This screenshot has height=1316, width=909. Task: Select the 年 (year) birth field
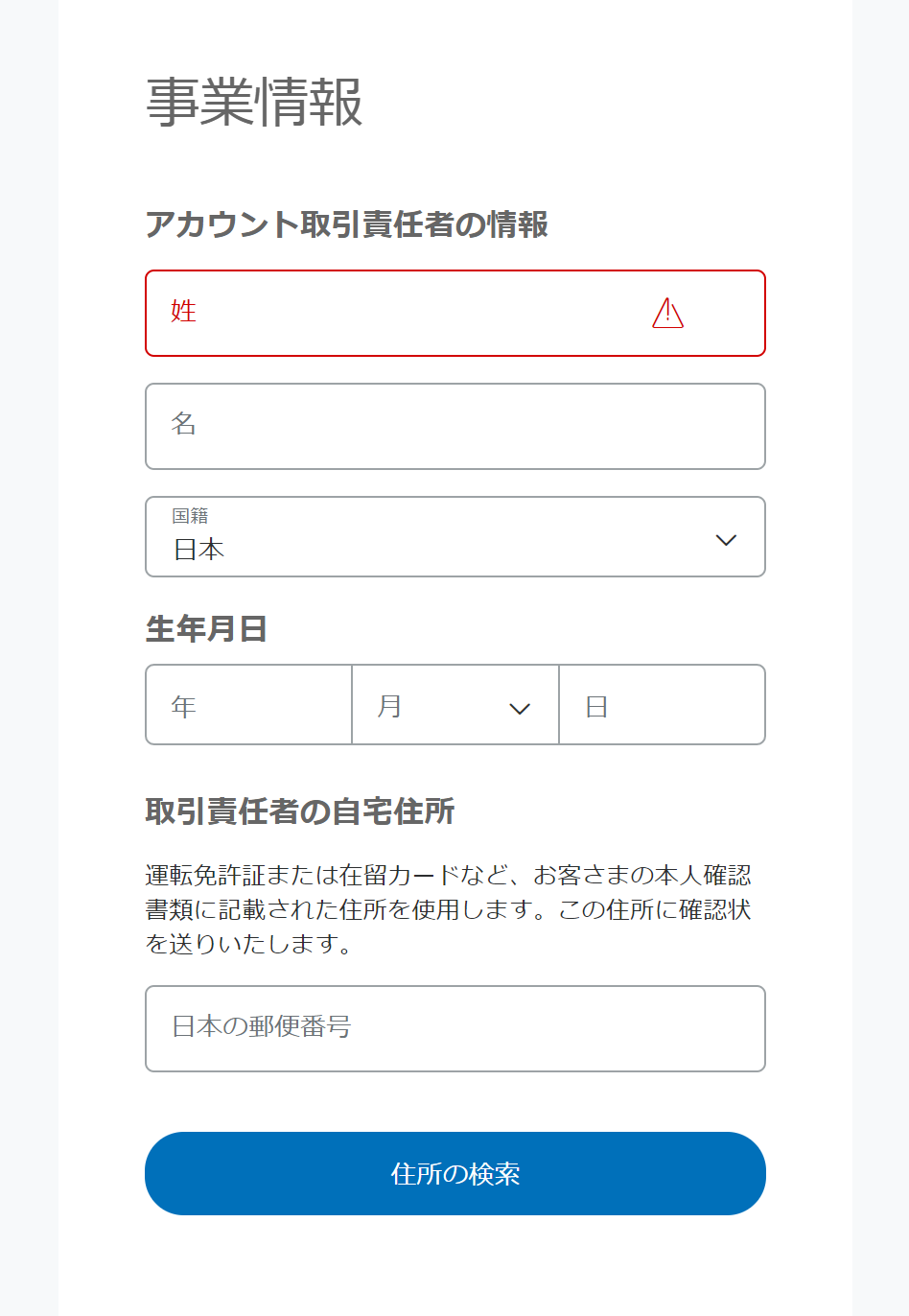click(x=248, y=705)
